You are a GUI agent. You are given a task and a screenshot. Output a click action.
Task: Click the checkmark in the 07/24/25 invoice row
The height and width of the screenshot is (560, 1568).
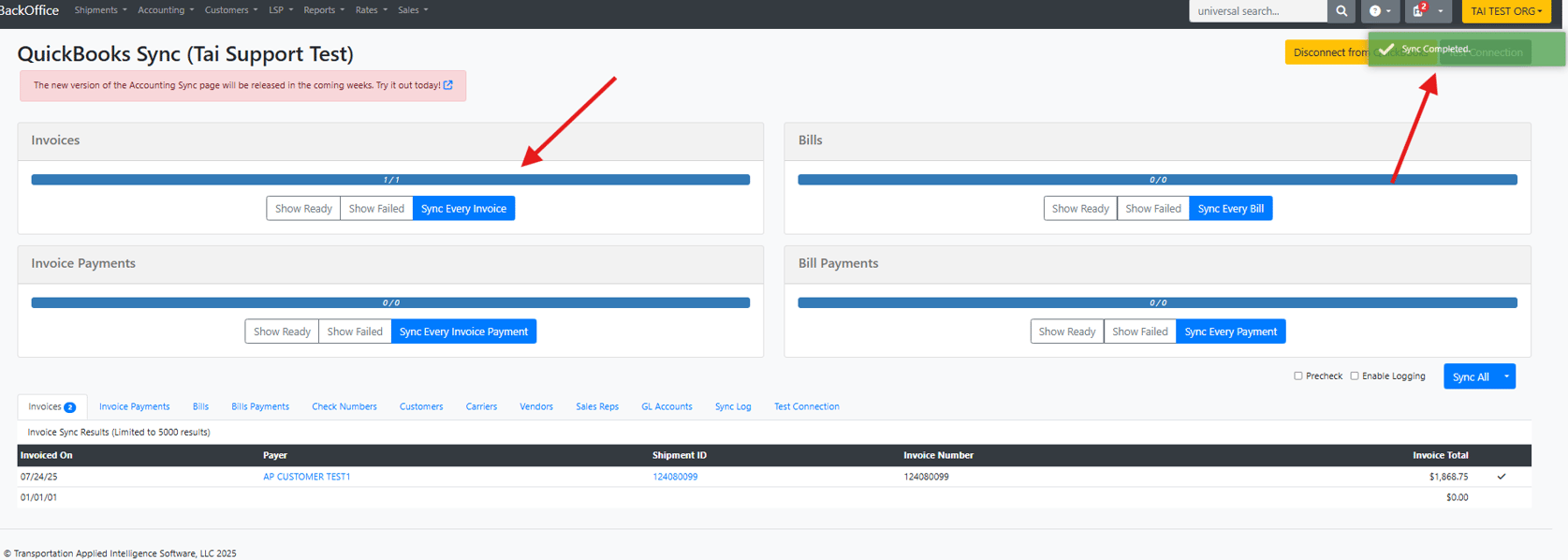pos(1502,477)
